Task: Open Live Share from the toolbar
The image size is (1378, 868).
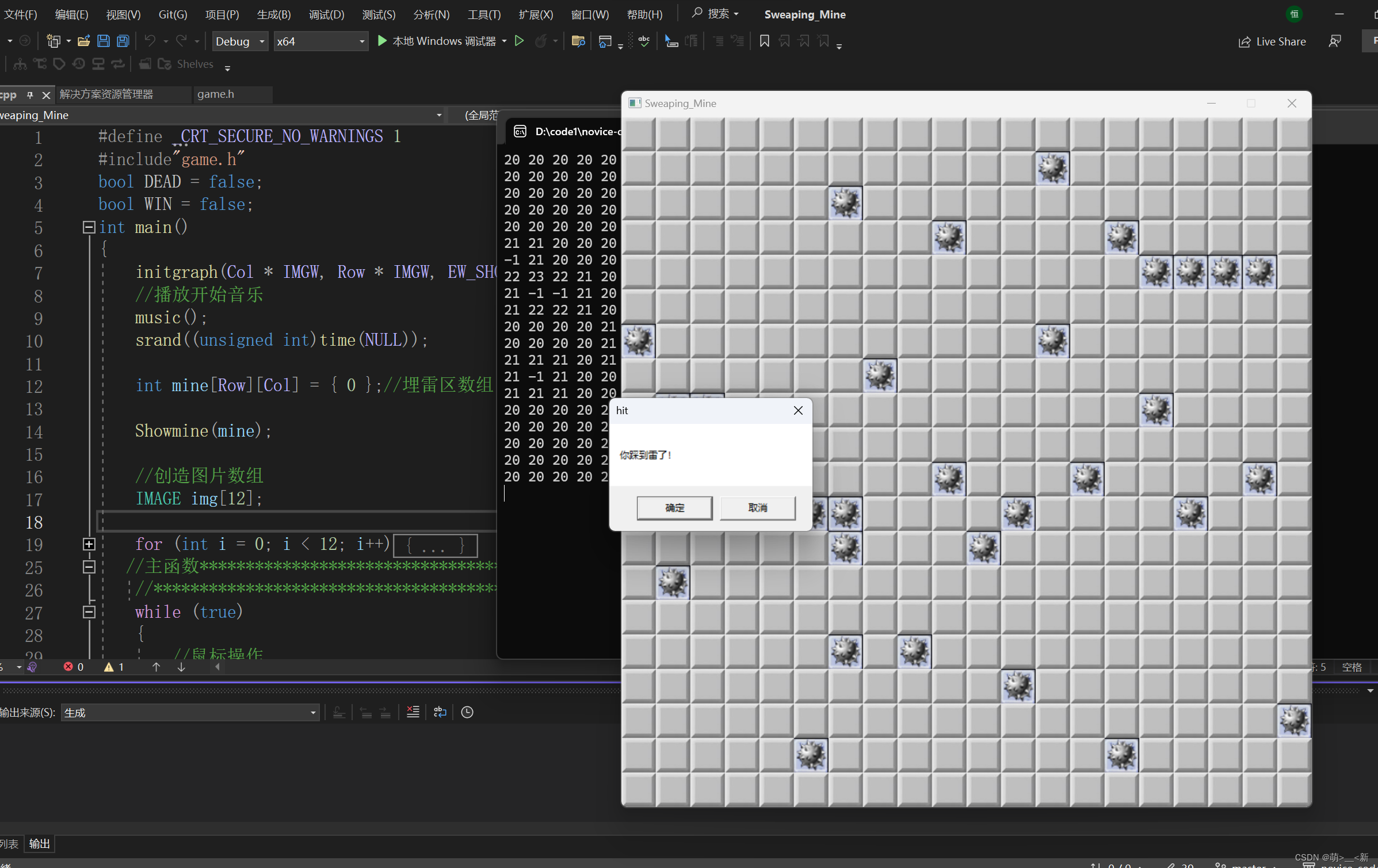Action: [x=1272, y=41]
